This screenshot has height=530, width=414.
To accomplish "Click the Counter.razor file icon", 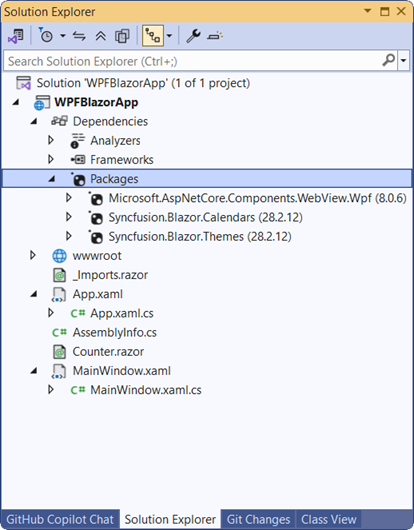I will pos(59,352).
